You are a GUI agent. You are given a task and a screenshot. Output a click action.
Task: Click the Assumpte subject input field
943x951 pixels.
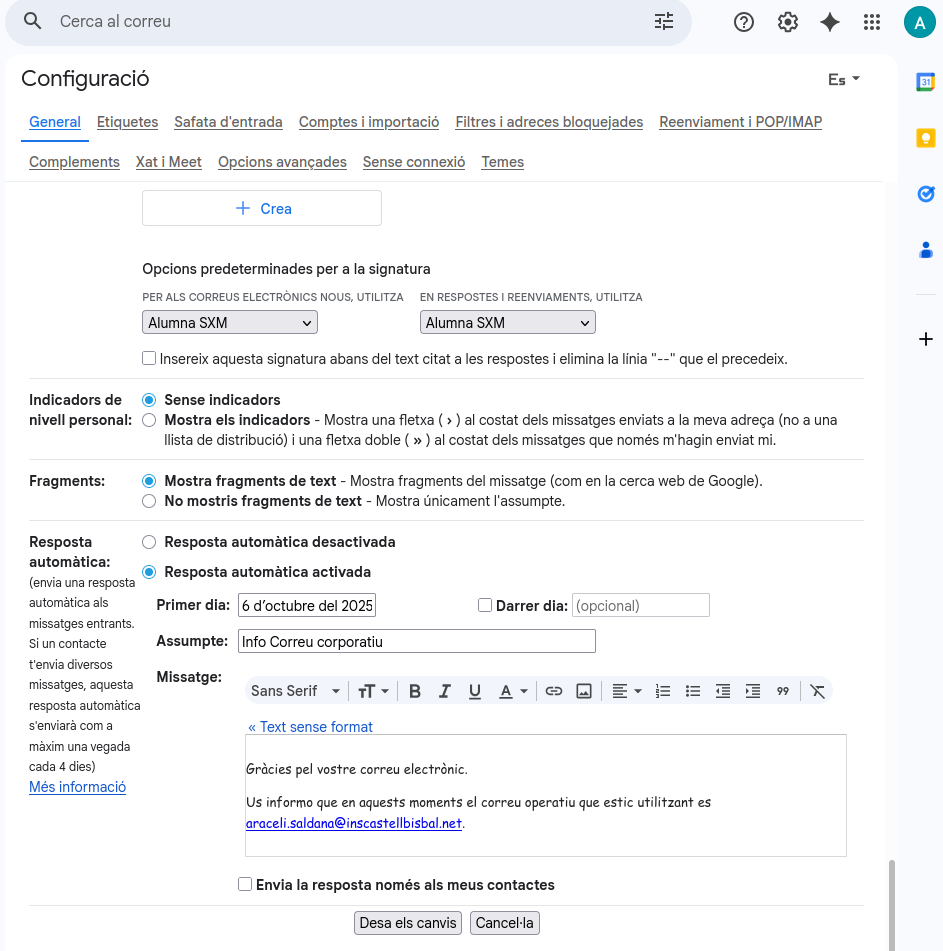416,641
